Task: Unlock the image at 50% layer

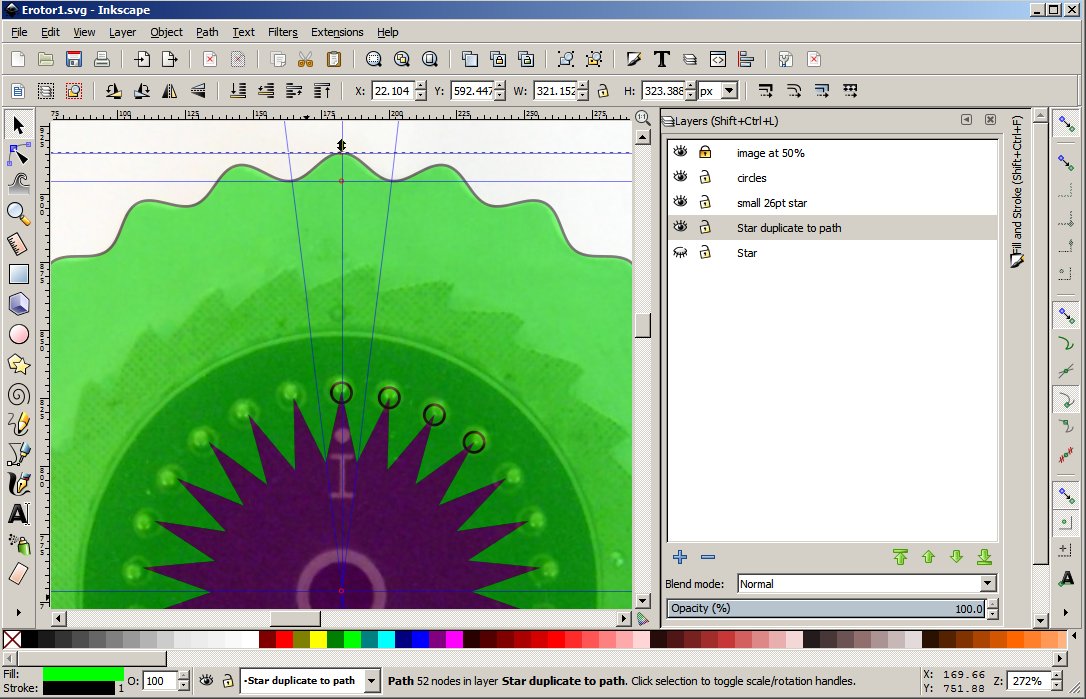Action: 705,153
